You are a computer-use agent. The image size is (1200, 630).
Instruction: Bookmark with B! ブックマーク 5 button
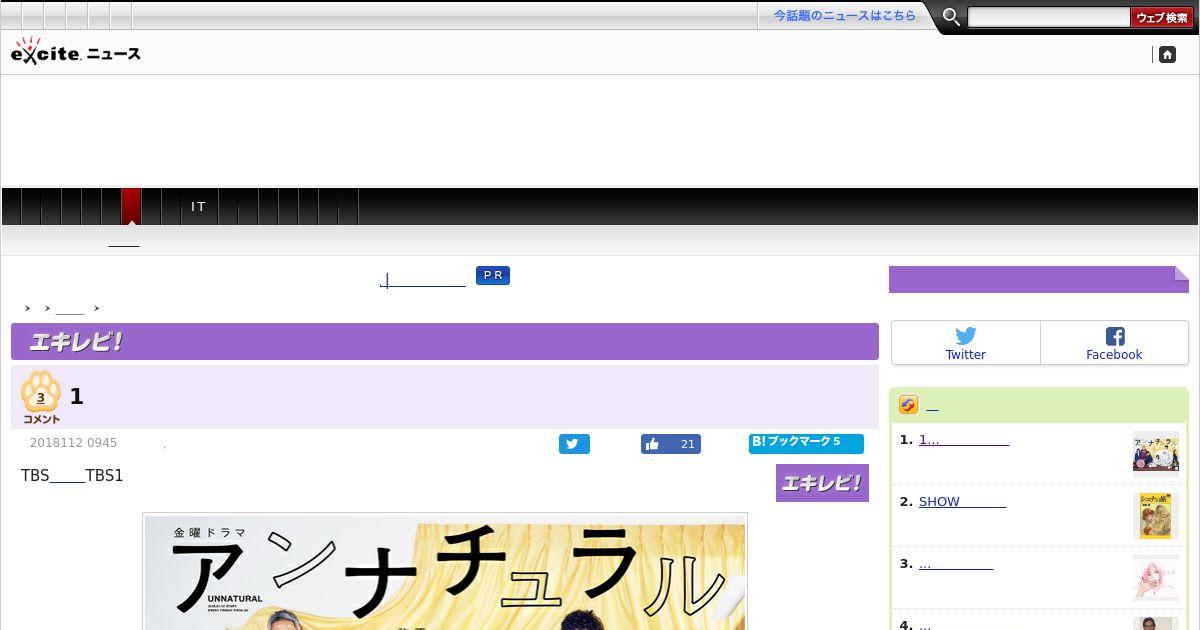tap(806, 443)
